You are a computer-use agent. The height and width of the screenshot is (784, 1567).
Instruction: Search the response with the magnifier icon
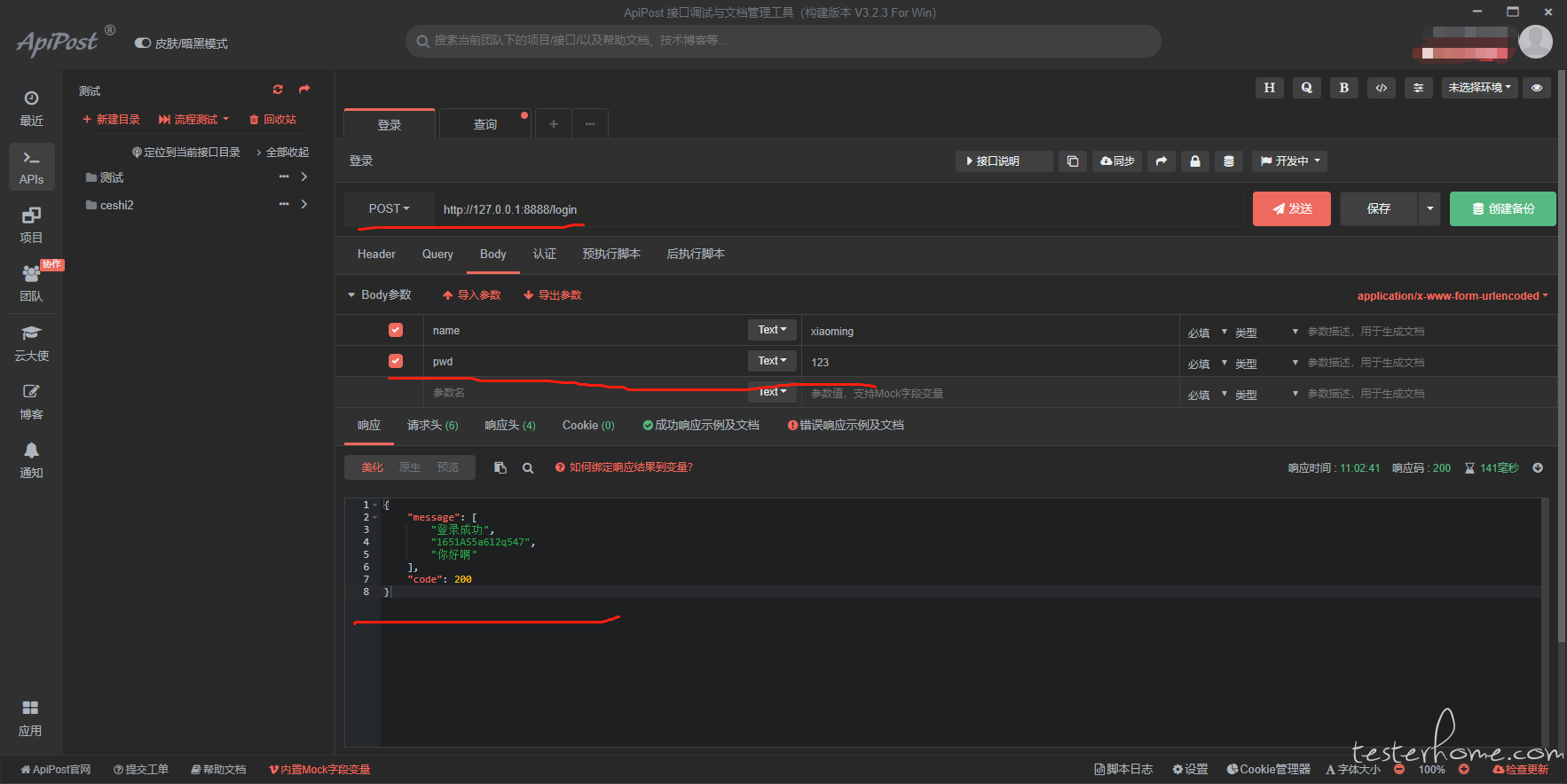coord(528,468)
